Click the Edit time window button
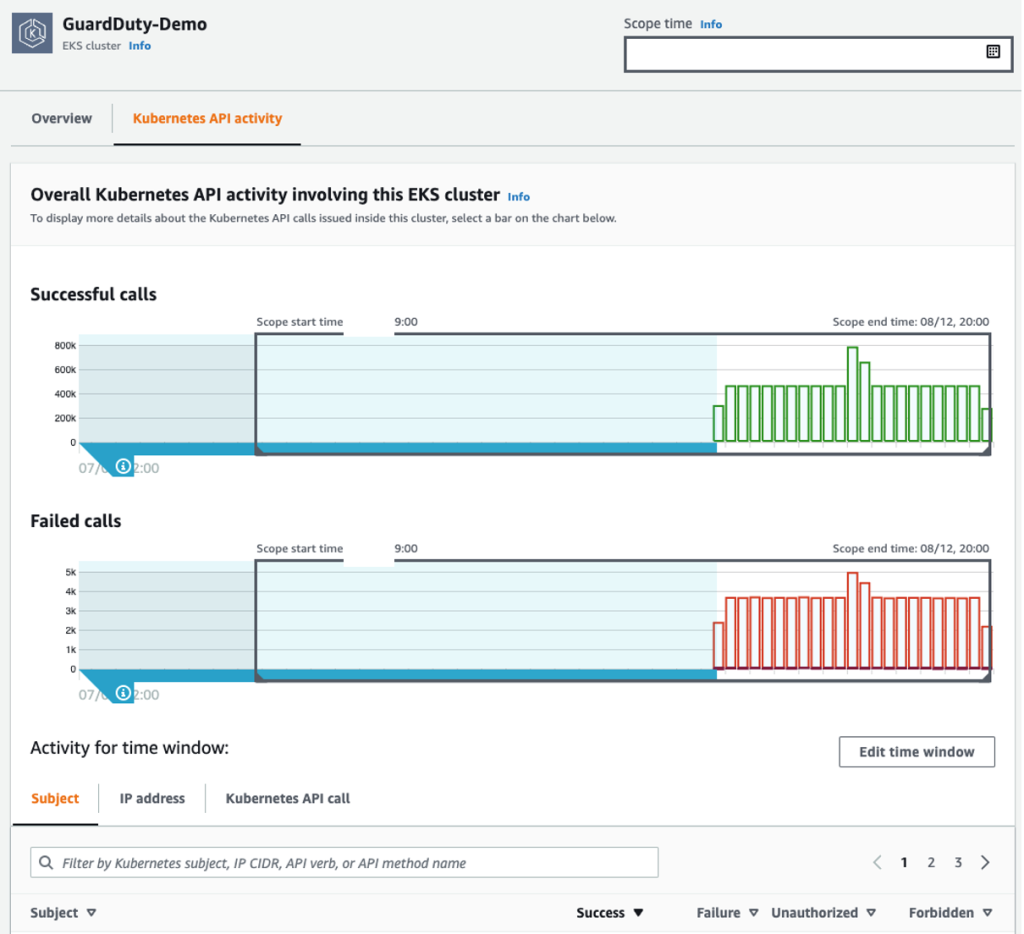Image resolution: width=1024 pixels, height=934 pixels. (x=916, y=751)
